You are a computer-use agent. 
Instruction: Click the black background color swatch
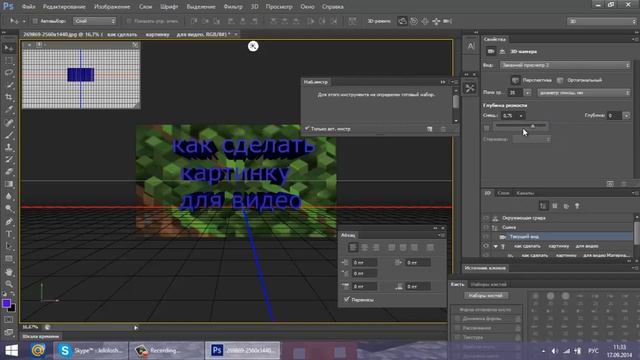pyautogui.click(x=12, y=308)
